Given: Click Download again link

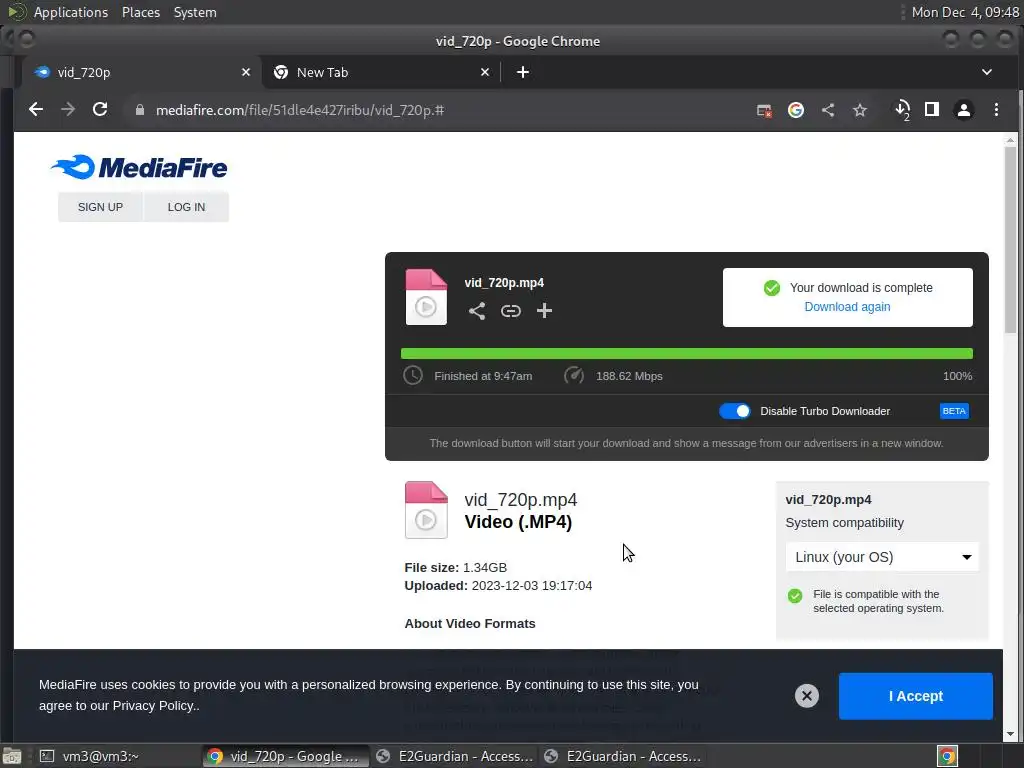Looking at the screenshot, I should coord(847,307).
